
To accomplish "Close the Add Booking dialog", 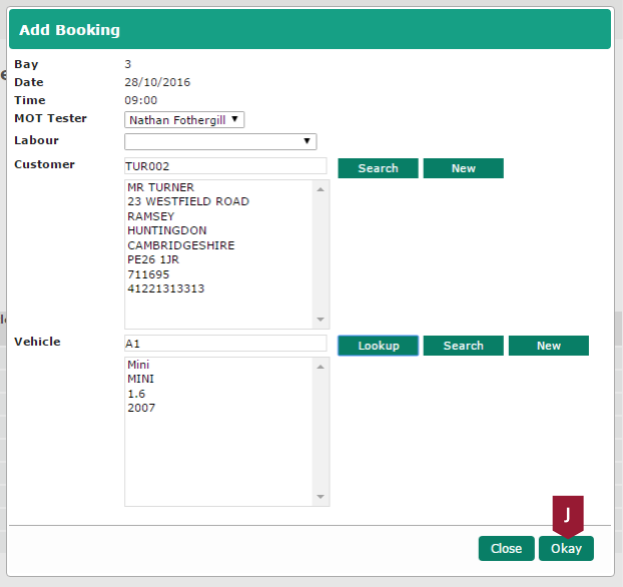I will click(x=506, y=548).
